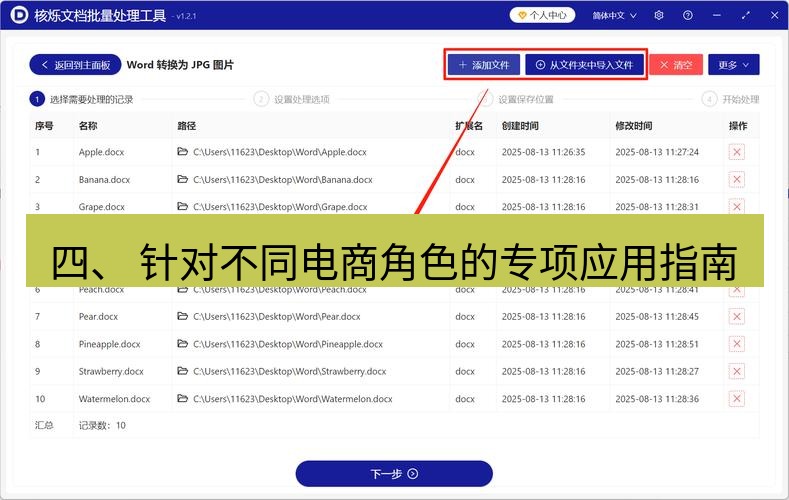Screen dimensions: 789x500
Task: Select step 1 选择需要处理的记录
Action: (x=82, y=99)
